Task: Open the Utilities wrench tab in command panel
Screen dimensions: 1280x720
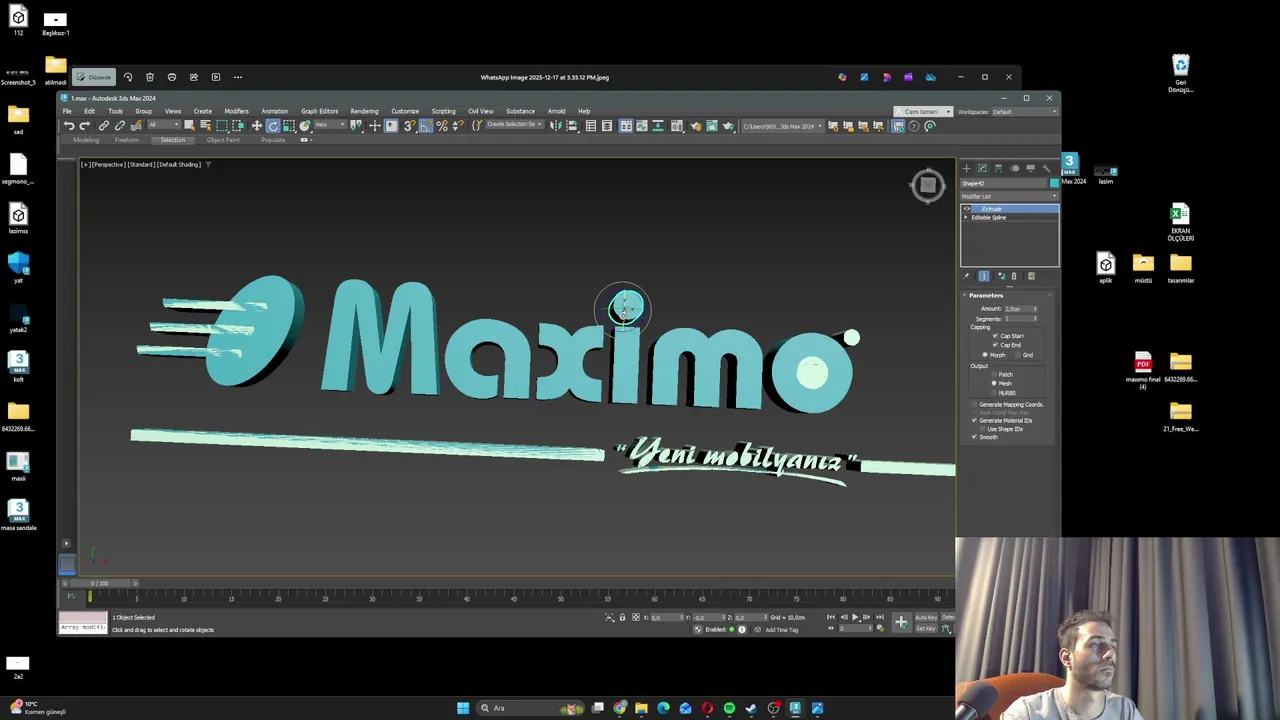Action: pyautogui.click(x=1046, y=168)
